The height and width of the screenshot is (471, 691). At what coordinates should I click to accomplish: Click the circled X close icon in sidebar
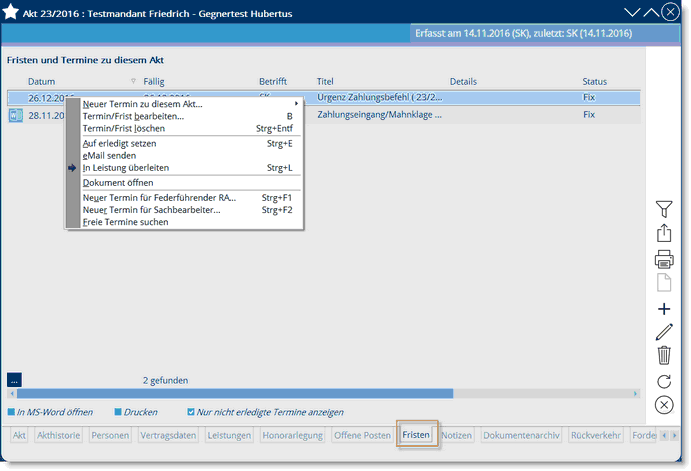[x=664, y=405]
